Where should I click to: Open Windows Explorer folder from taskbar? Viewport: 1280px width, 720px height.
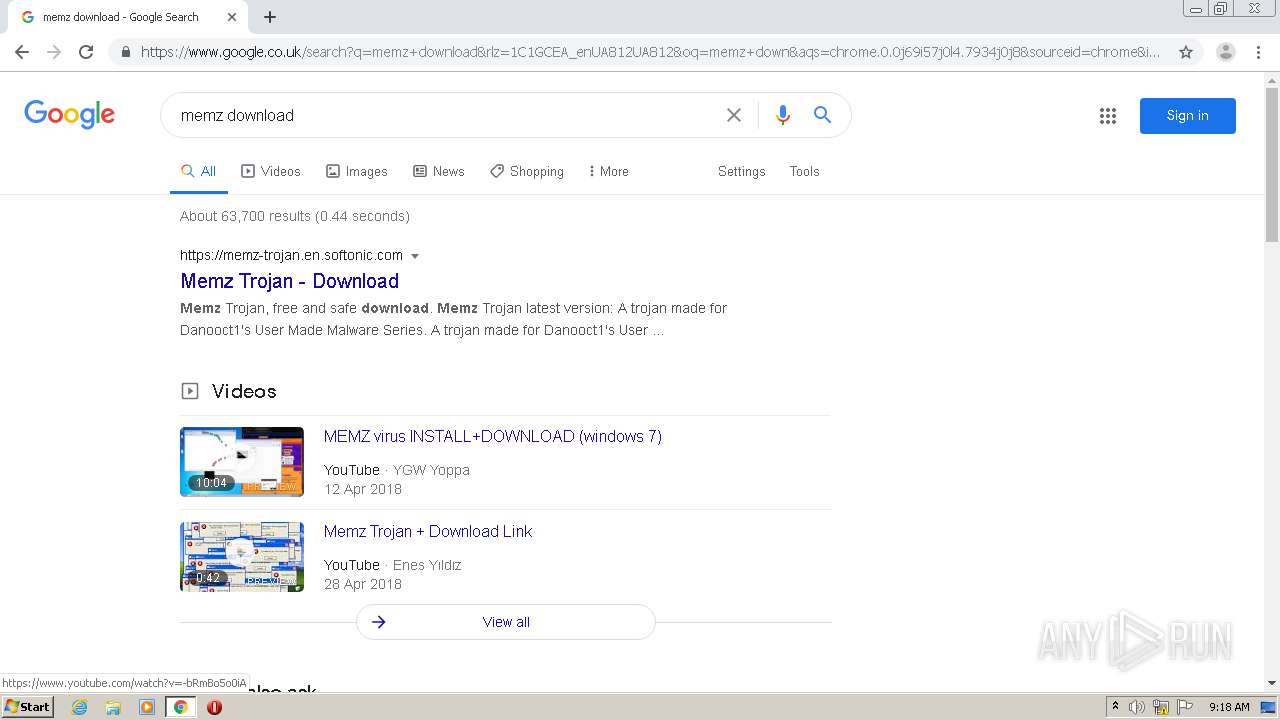pyautogui.click(x=113, y=707)
